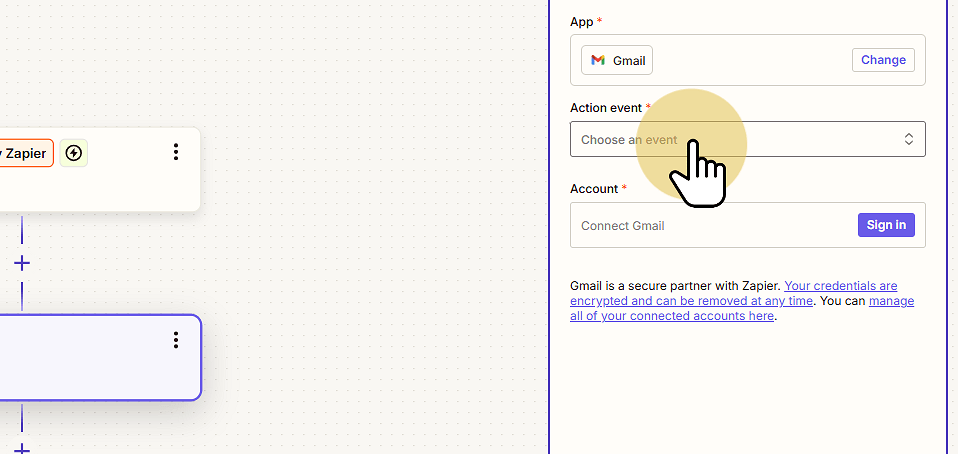Click the lightning bolt icon on trigger step
This screenshot has width=958, height=454.
tap(73, 153)
